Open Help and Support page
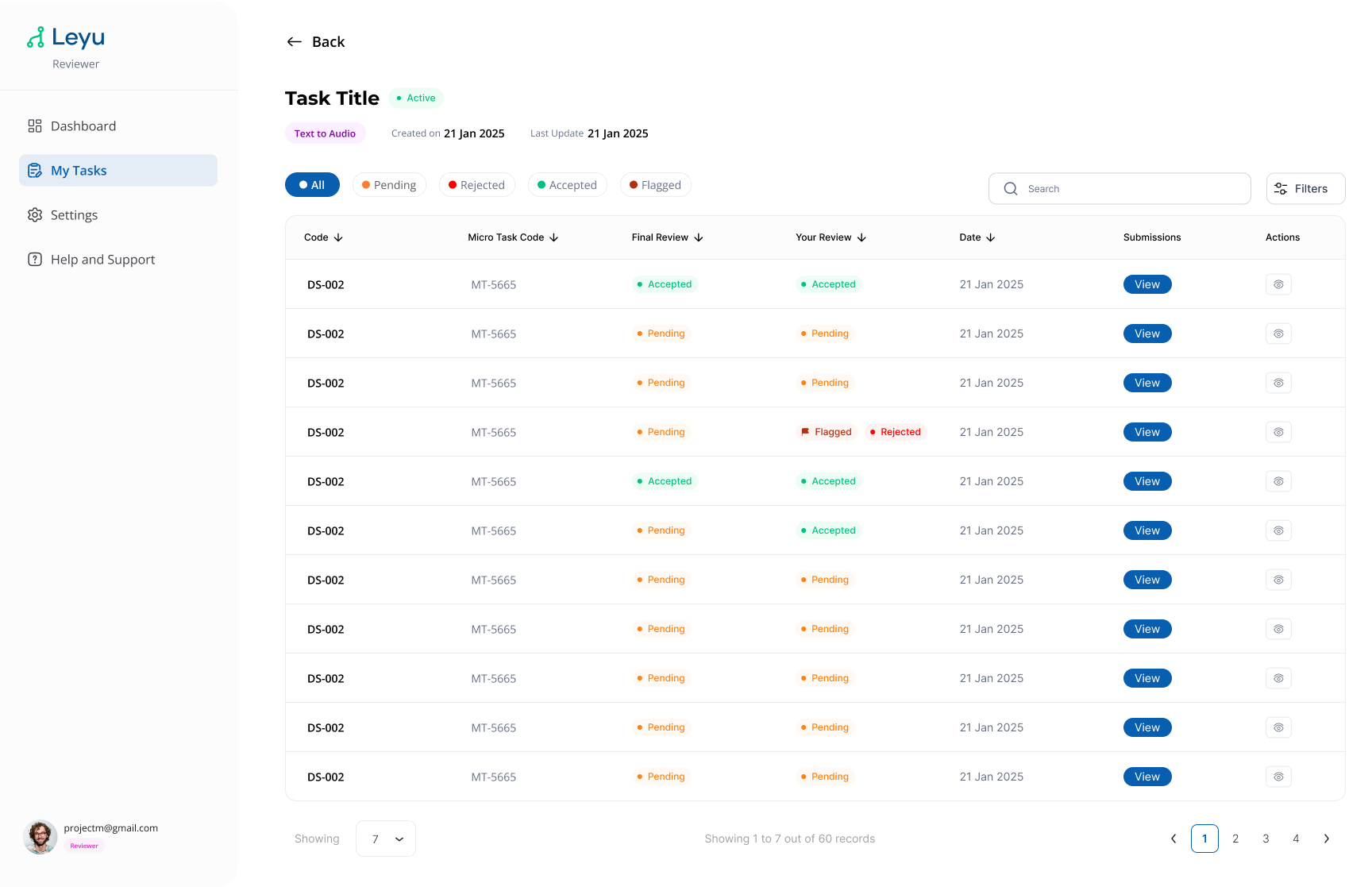This screenshot has width=1372, height=887. coord(102,260)
